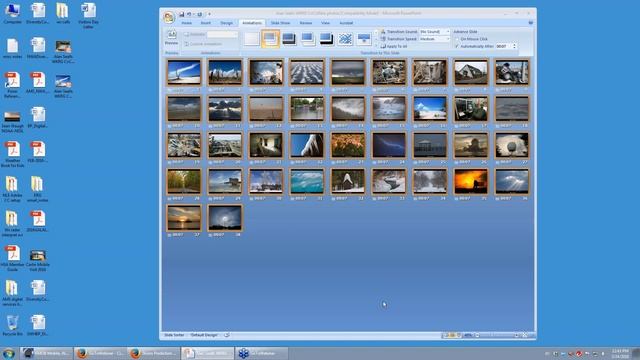Image resolution: width=640 pixels, height=360 pixels.
Task: Open the Animate dropdown field
Action: pyautogui.click(x=222, y=35)
